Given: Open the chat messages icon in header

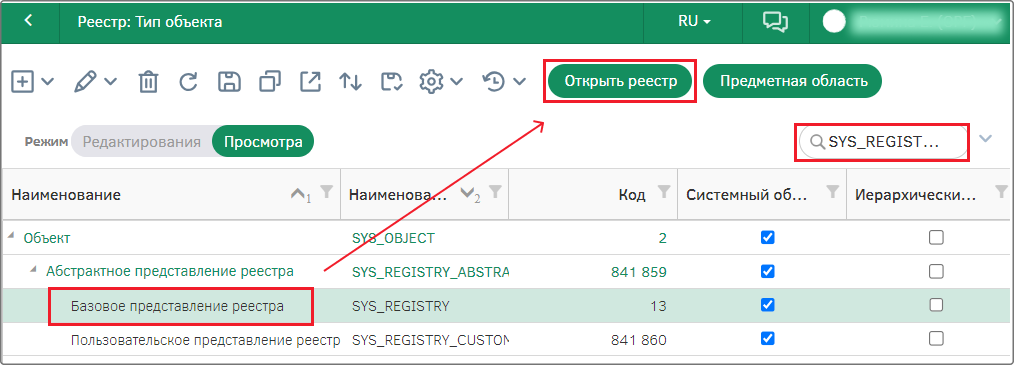Looking at the screenshot, I should pos(775,21).
